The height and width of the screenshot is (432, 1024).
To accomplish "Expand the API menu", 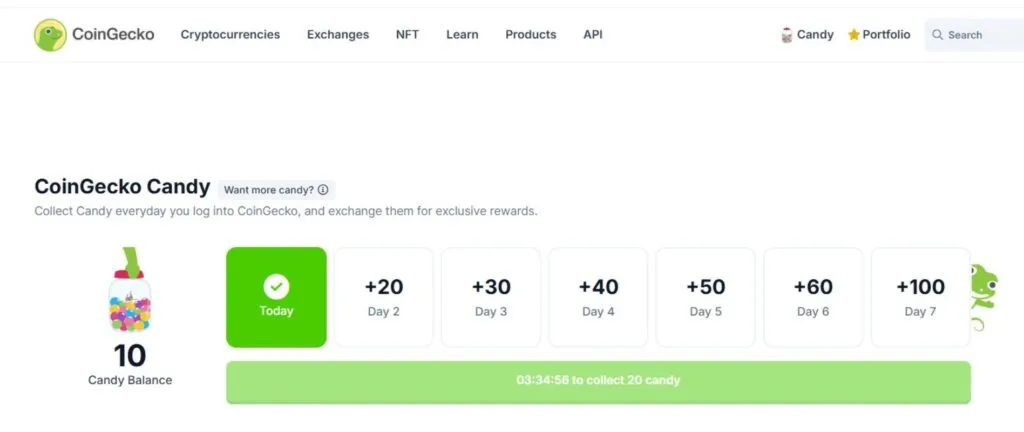I will pyautogui.click(x=593, y=35).
